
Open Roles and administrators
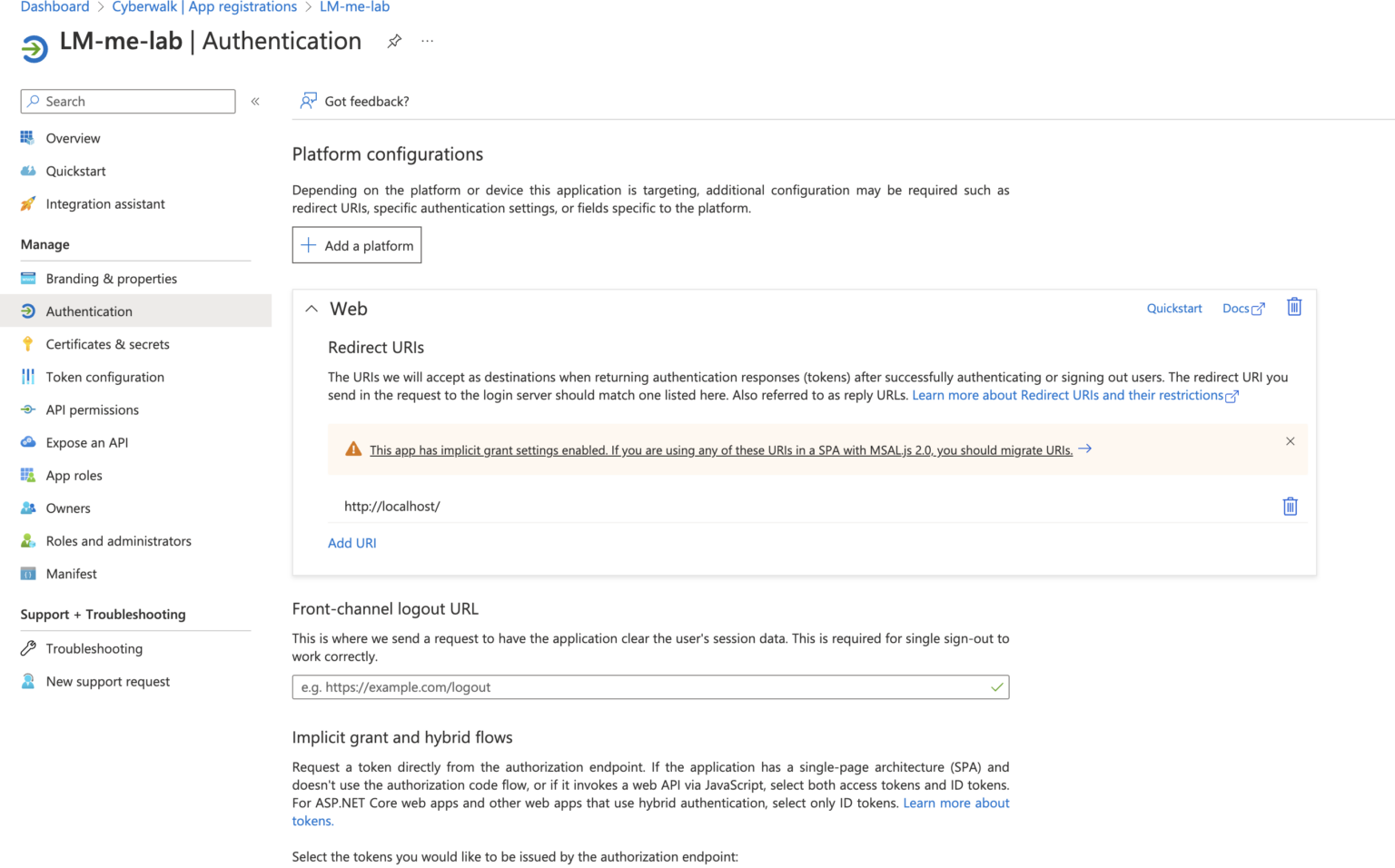tap(118, 540)
